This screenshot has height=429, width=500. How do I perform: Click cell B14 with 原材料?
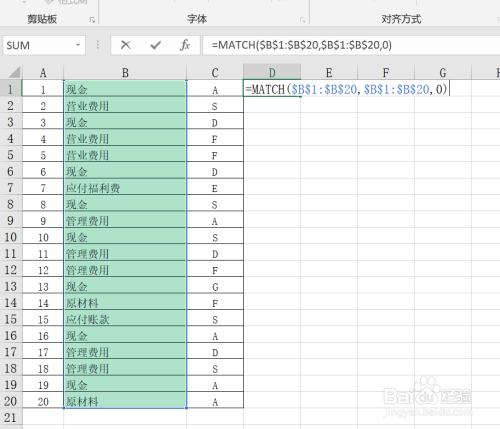tap(125, 303)
